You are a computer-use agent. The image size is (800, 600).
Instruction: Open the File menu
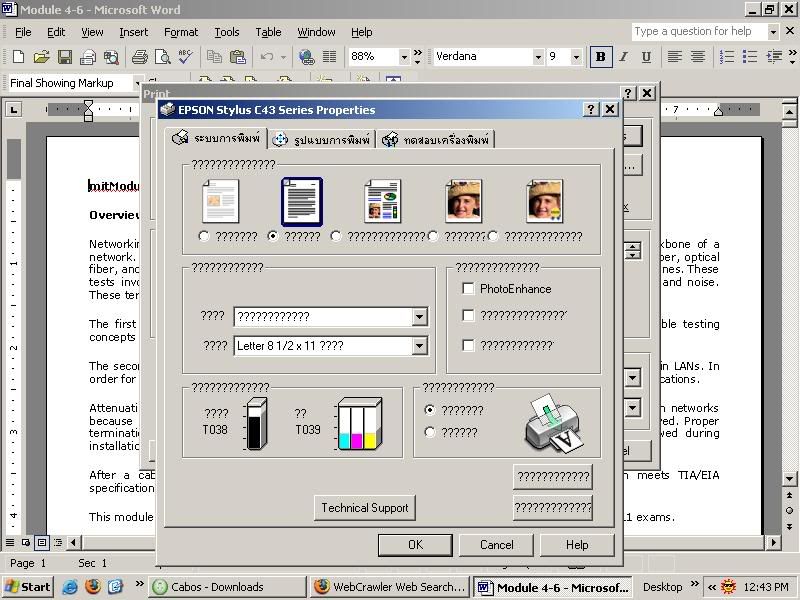coord(23,32)
